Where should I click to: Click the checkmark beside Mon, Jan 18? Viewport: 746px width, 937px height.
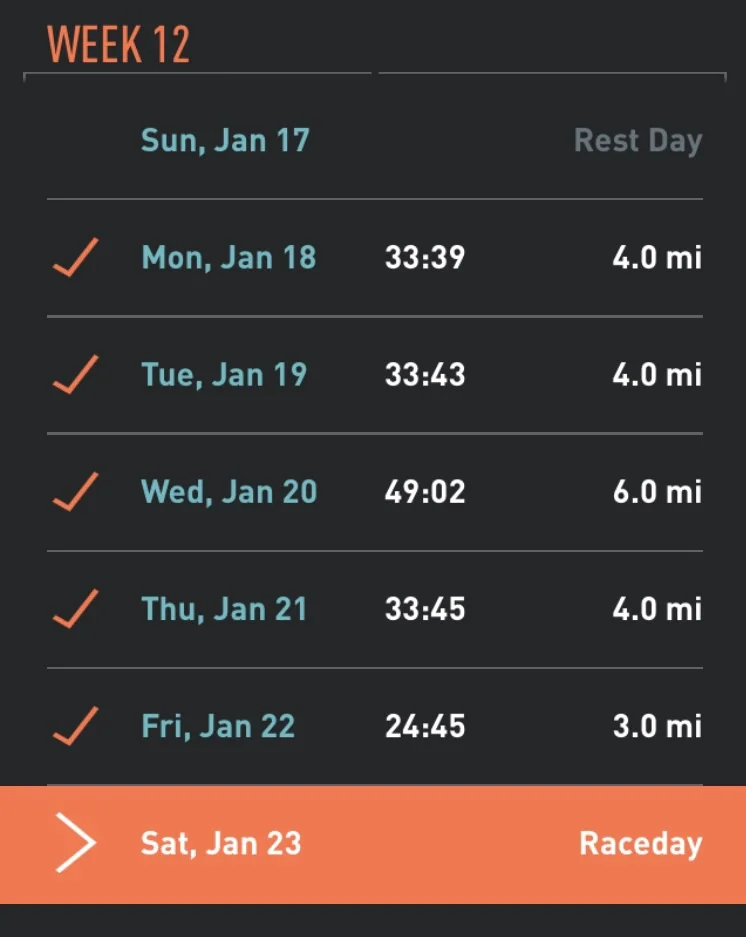(x=75, y=258)
